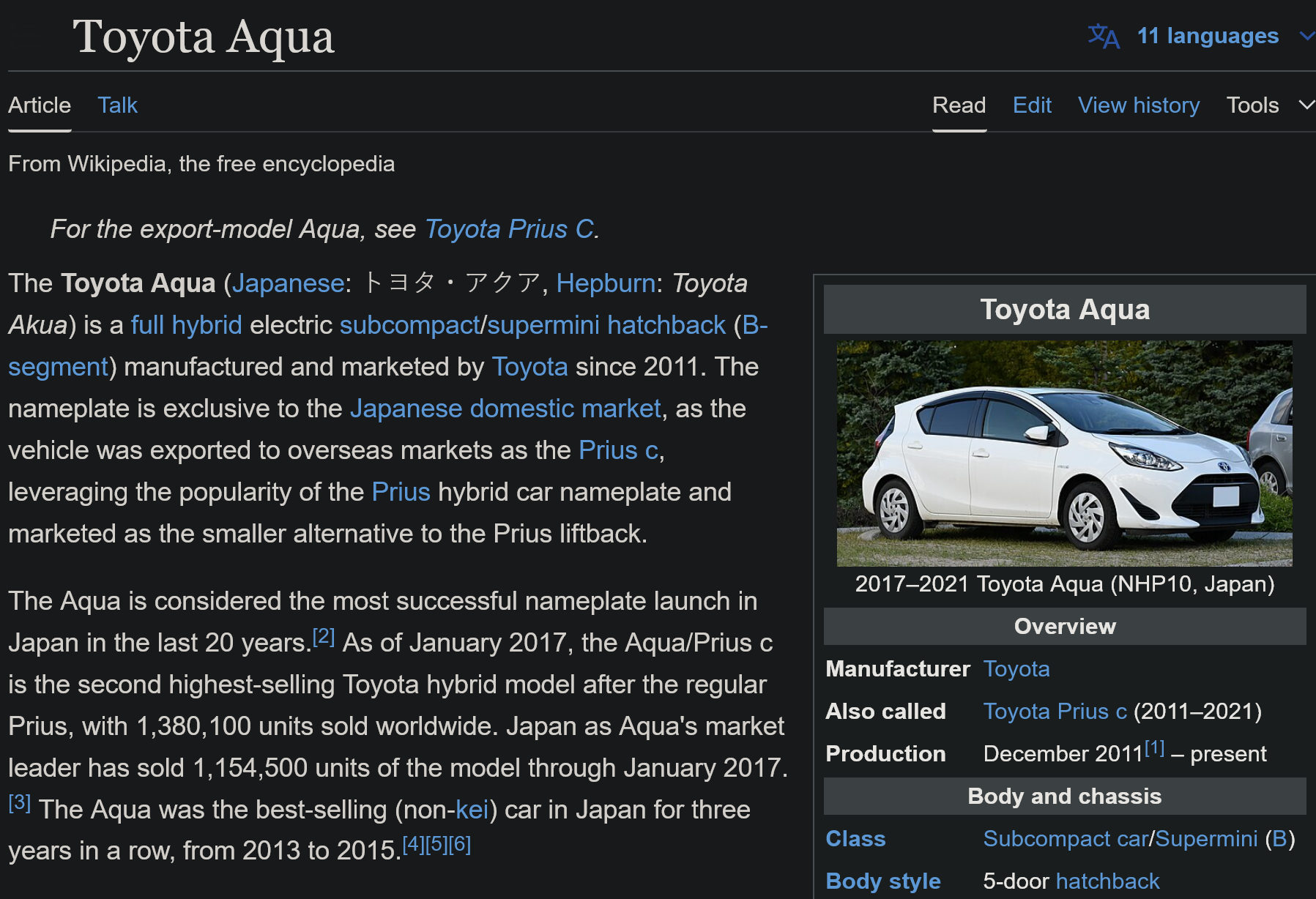Jump to citation [6]
The image size is (1316, 899).
pyautogui.click(x=459, y=845)
